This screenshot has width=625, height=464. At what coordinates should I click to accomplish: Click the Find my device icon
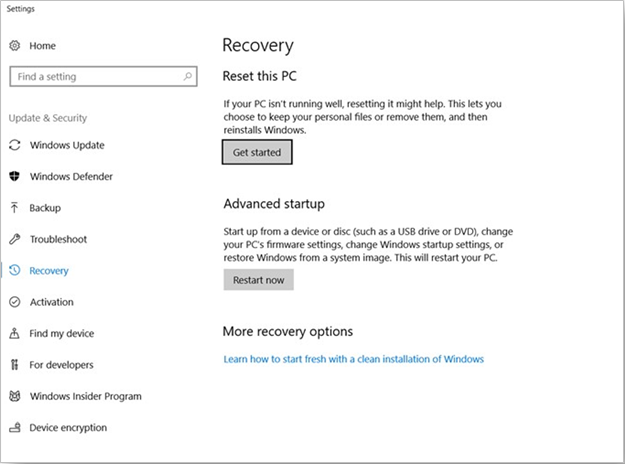[14, 333]
